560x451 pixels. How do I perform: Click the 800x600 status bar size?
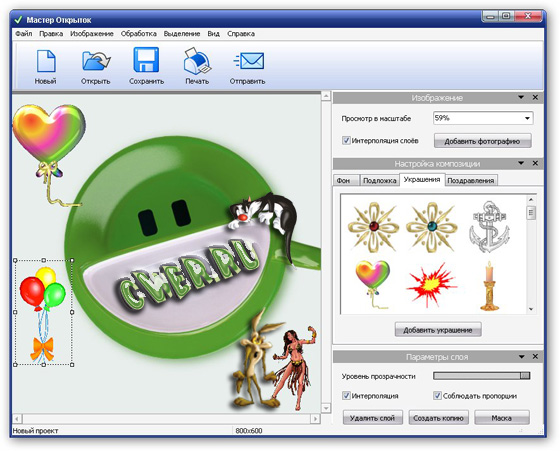249,431
